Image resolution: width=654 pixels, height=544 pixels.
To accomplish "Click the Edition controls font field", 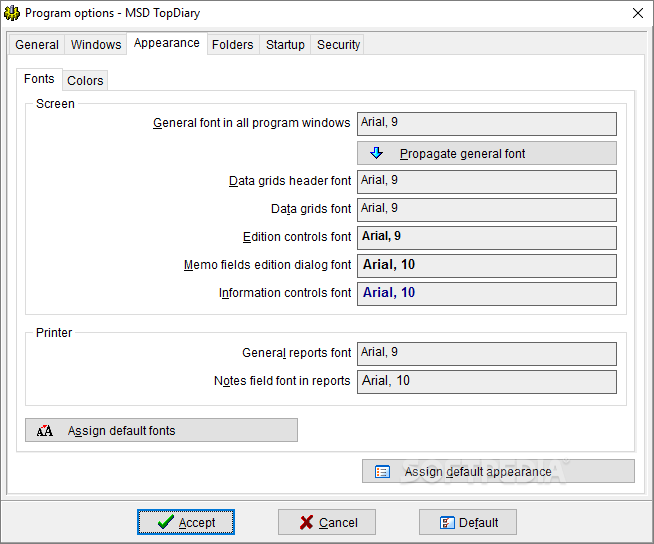I will pyautogui.click(x=487, y=237).
